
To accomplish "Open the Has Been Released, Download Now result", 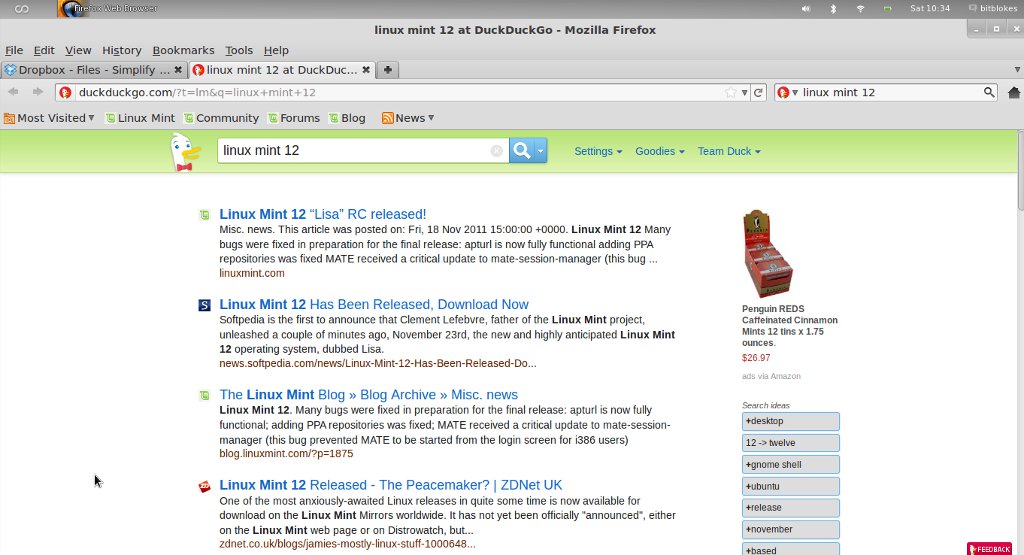I will 374,304.
